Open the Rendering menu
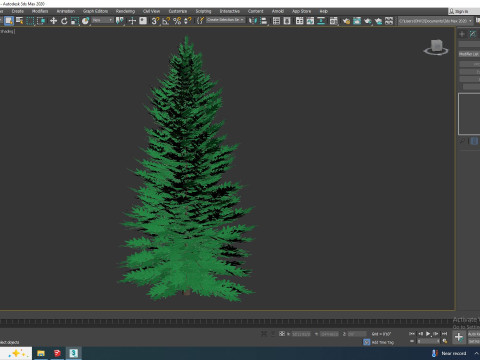The width and height of the screenshot is (480, 360). tap(125, 11)
